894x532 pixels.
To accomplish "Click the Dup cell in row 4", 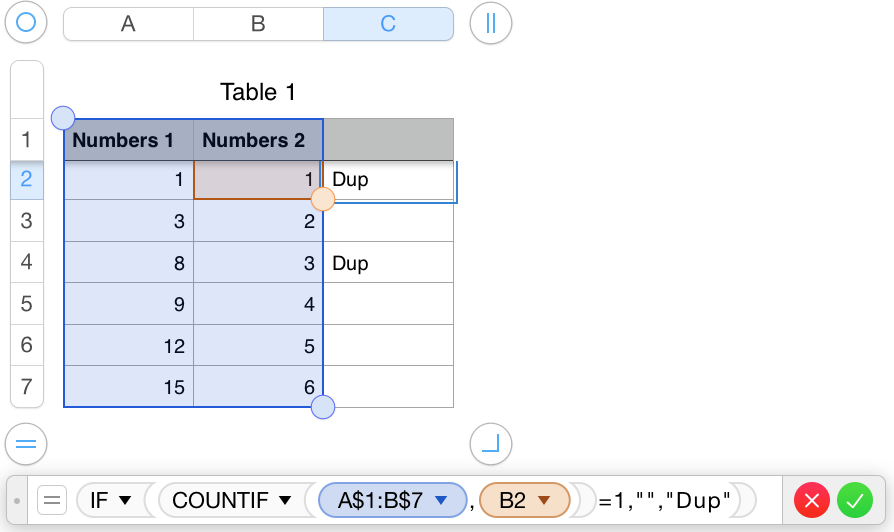I will click(x=388, y=263).
